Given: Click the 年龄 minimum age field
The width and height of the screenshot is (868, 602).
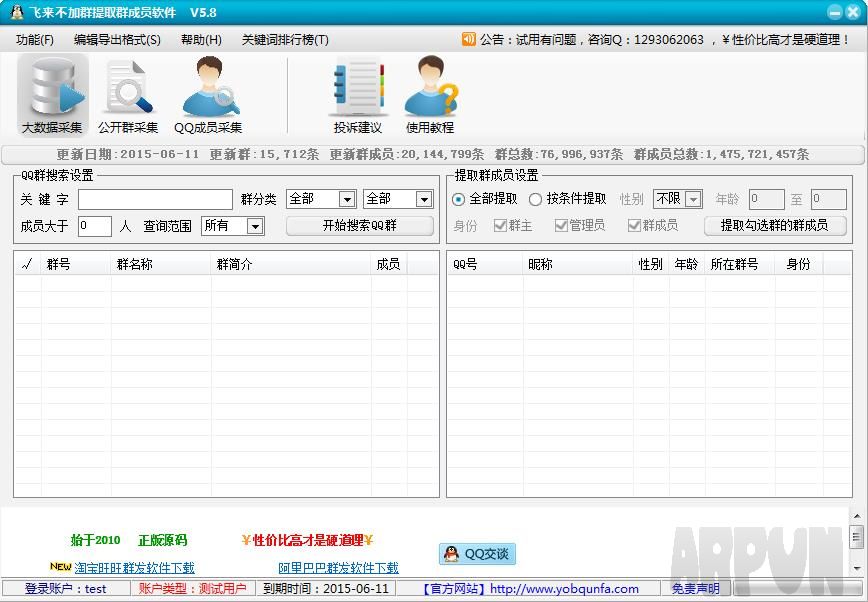Looking at the screenshot, I should coord(767,199).
